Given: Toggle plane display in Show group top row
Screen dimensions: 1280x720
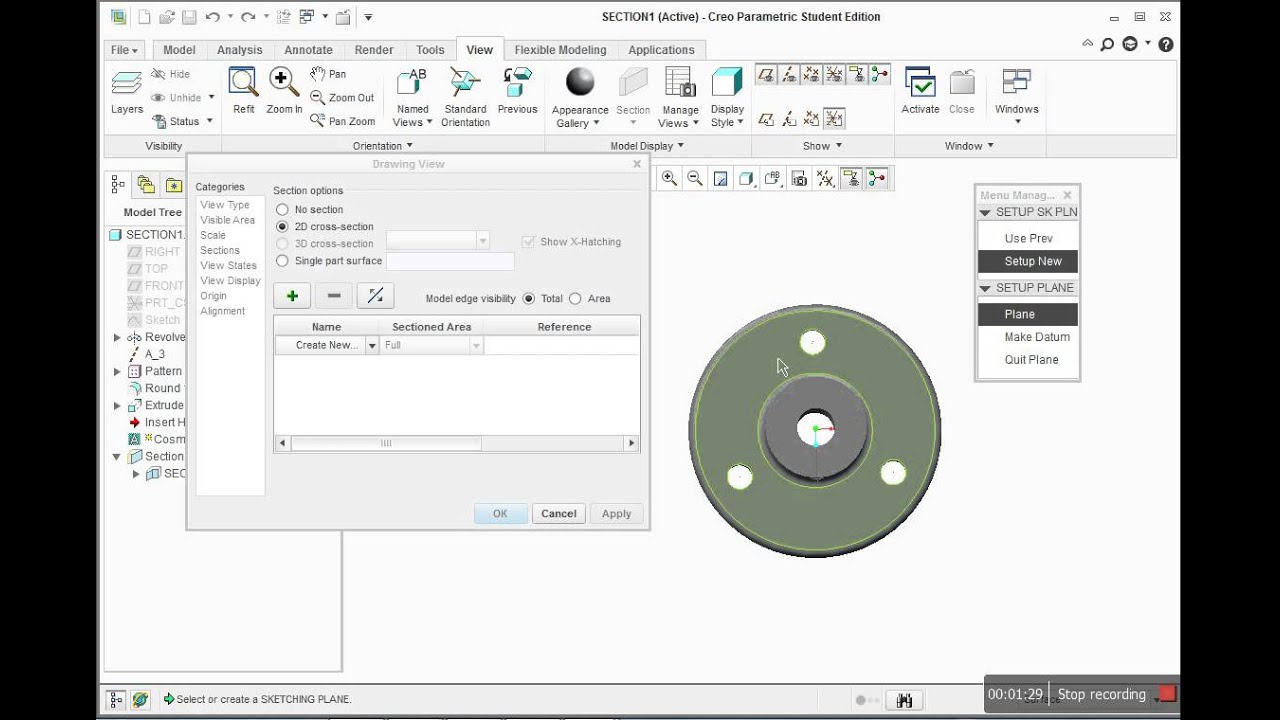Looking at the screenshot, I should 766,74.
